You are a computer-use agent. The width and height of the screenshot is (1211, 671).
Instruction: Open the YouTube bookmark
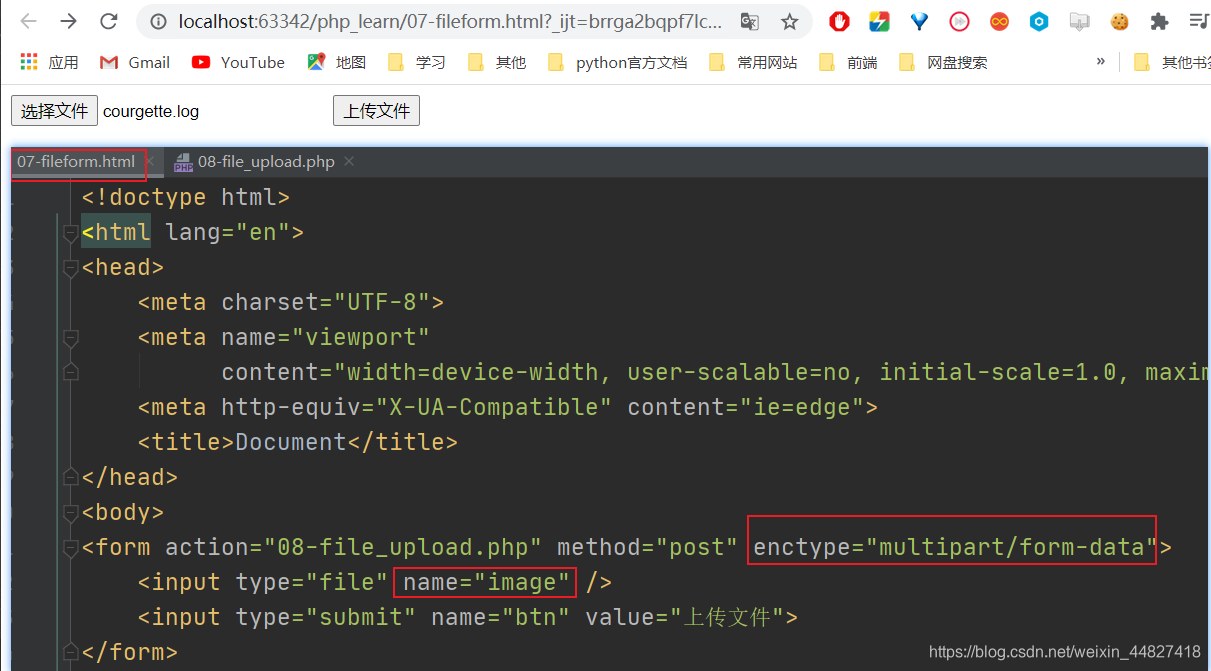pyautogui.click(x=238, y=62)
